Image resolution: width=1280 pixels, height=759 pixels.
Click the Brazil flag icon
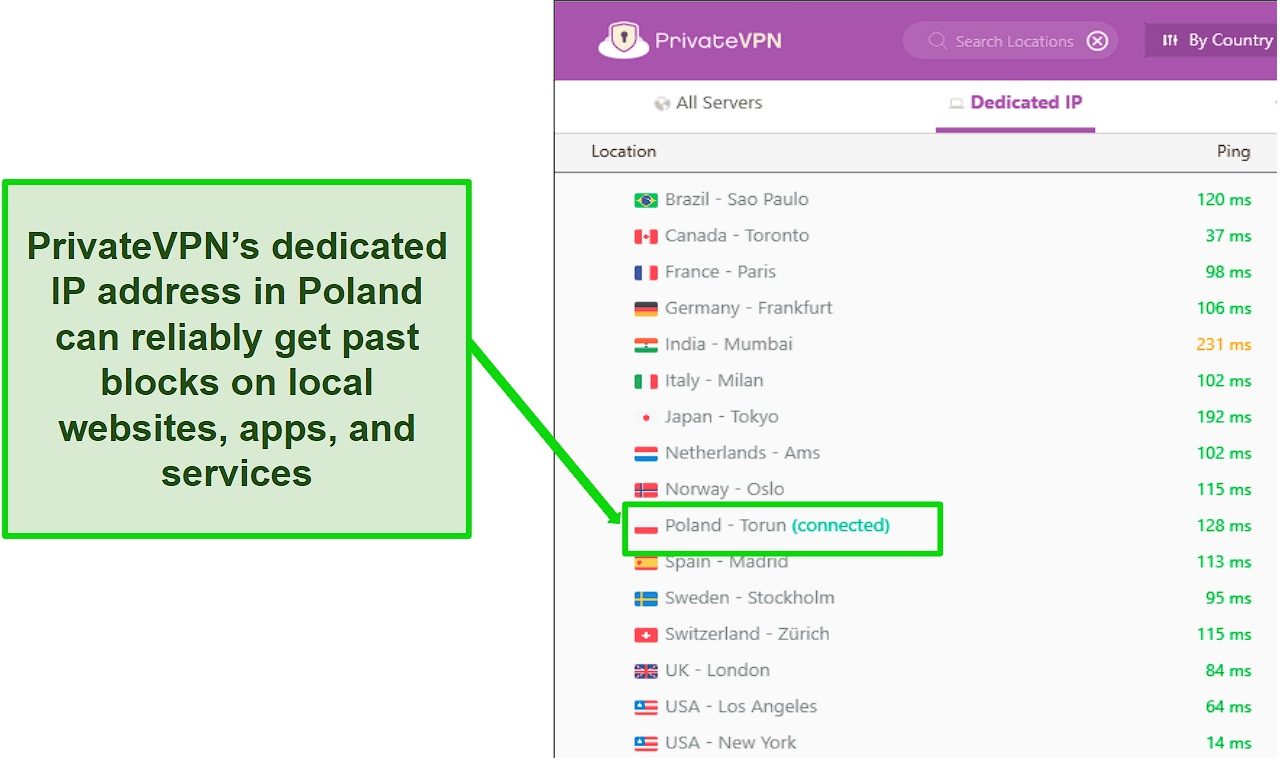pos(646,200)
